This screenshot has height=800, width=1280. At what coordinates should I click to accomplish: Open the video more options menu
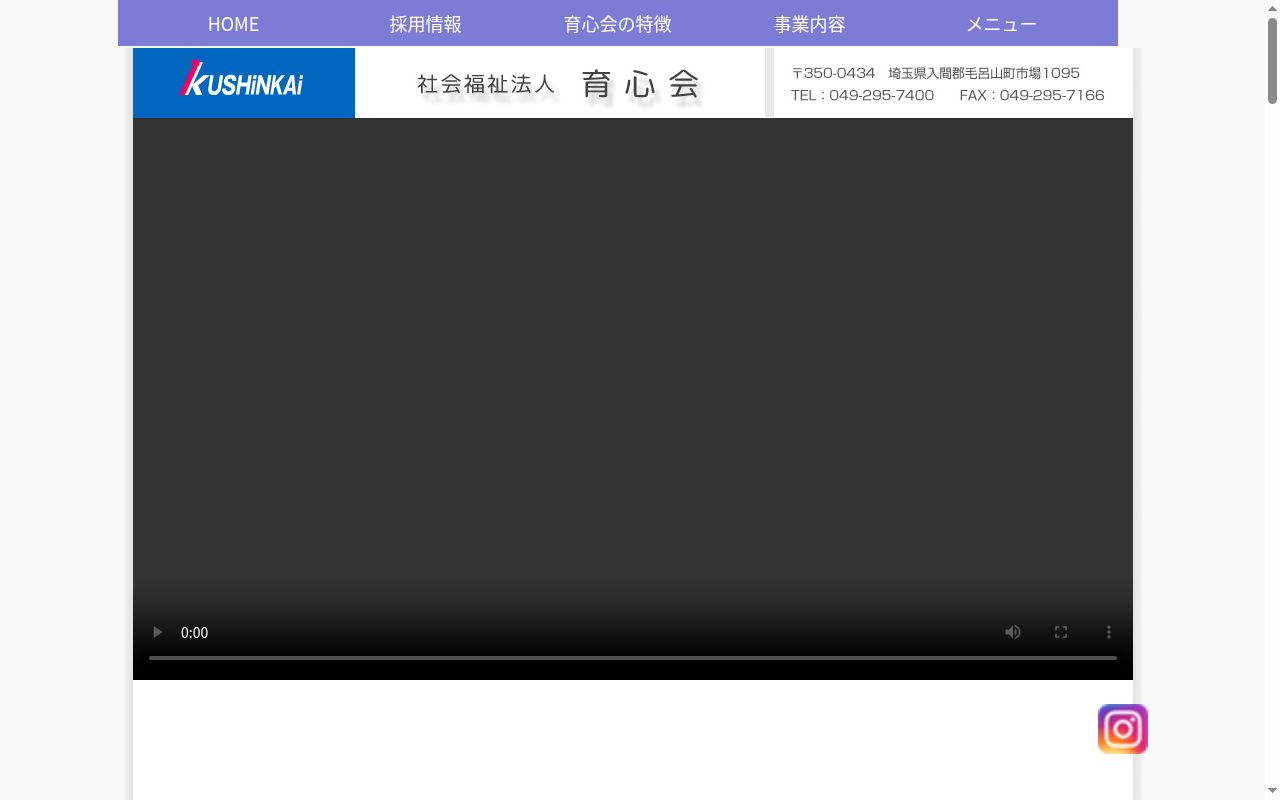pos(1109,632)
